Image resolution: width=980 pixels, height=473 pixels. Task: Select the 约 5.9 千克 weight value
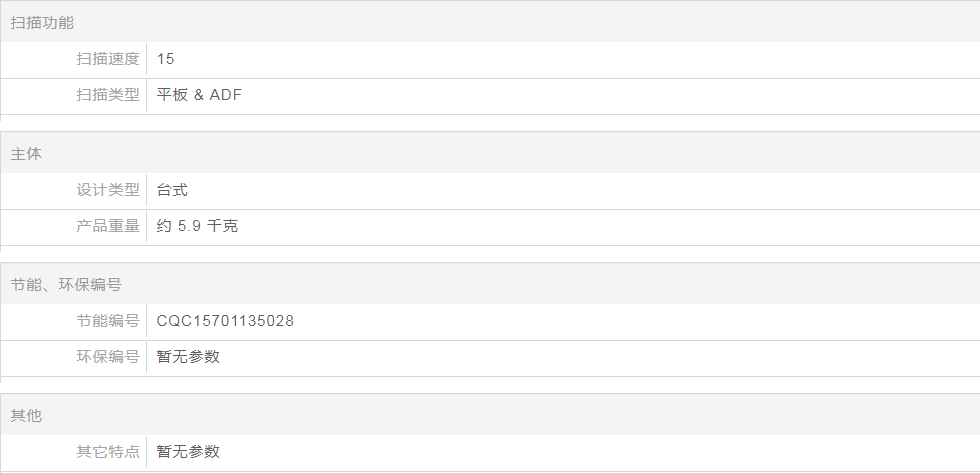[197, 226]
